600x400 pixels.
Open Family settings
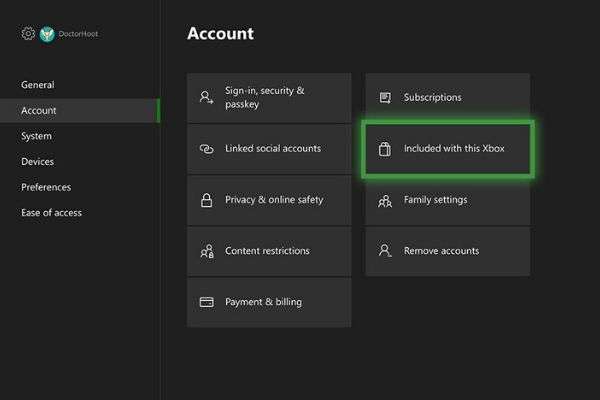pyautogui.click(x=448, y=200)
